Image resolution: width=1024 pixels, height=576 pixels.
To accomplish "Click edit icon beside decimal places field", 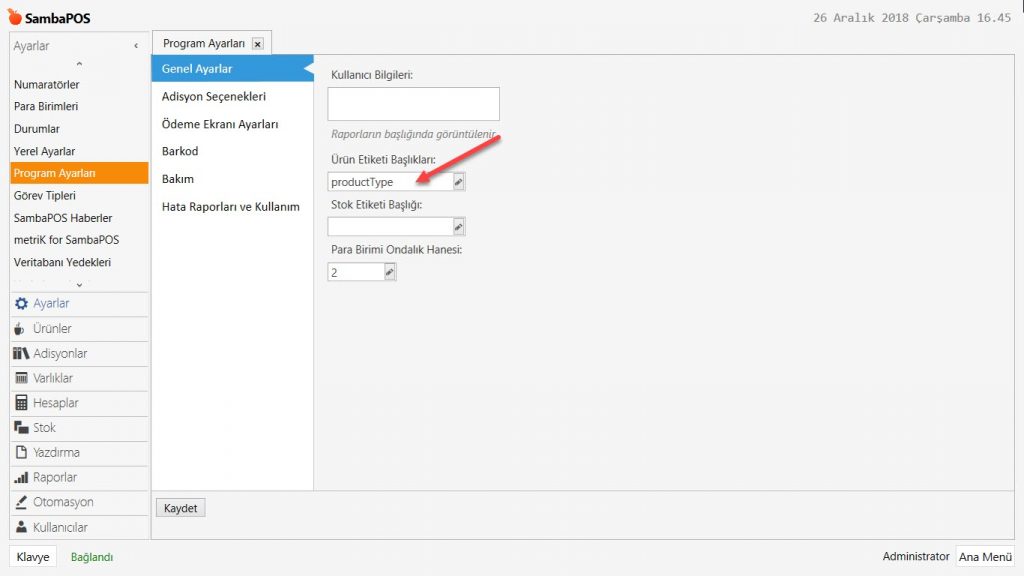I will [x=389, y=272].
